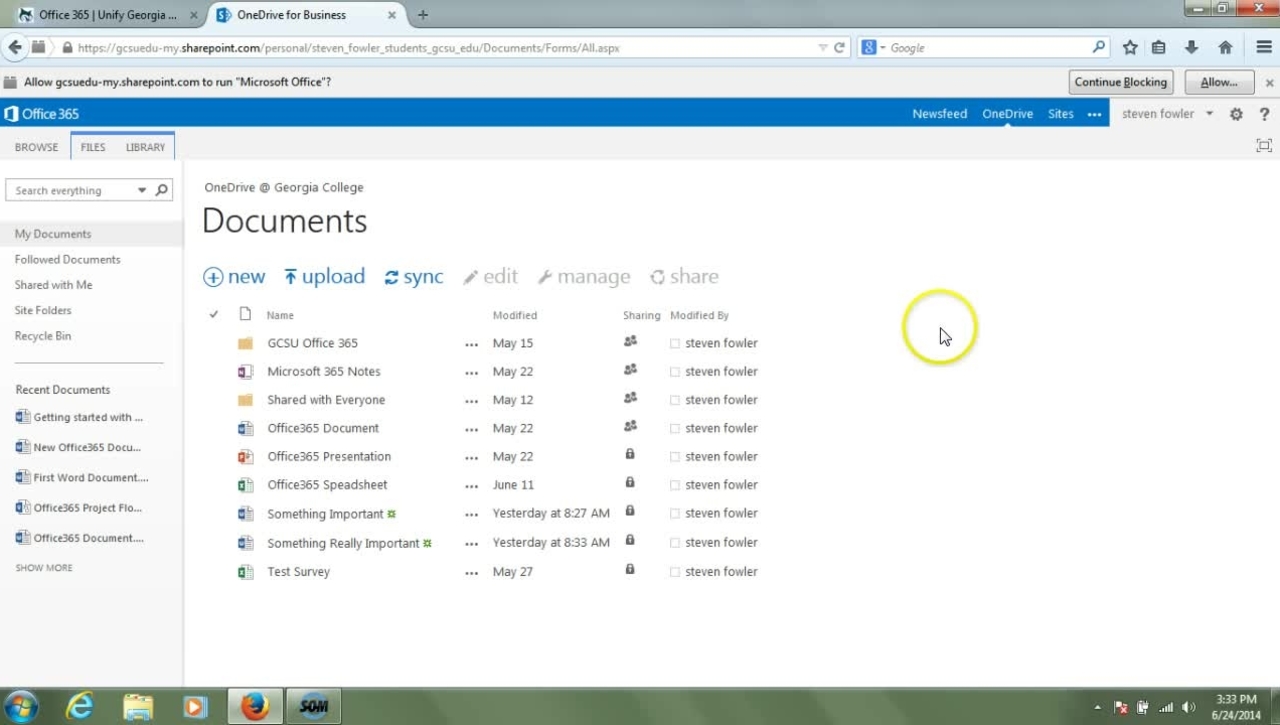Image resolution: width=1280 pixels, height=725 pixels.
Task: Click sharing people icon for GCSU Office 365
Action: [x=630, y=341]
